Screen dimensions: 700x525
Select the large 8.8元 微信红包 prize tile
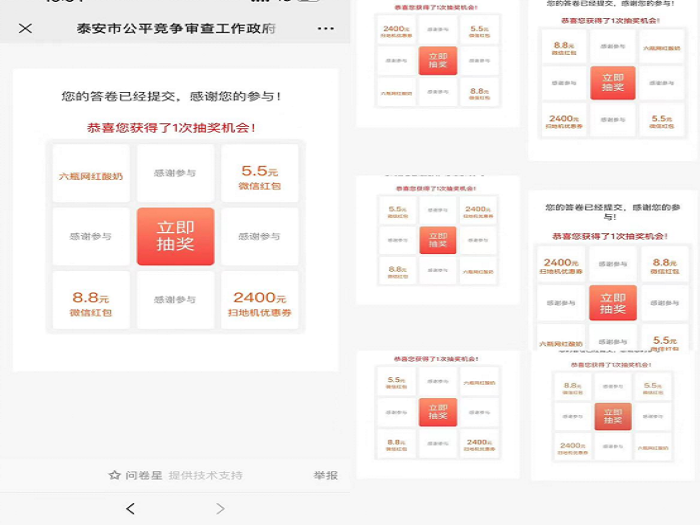[91, 299]
